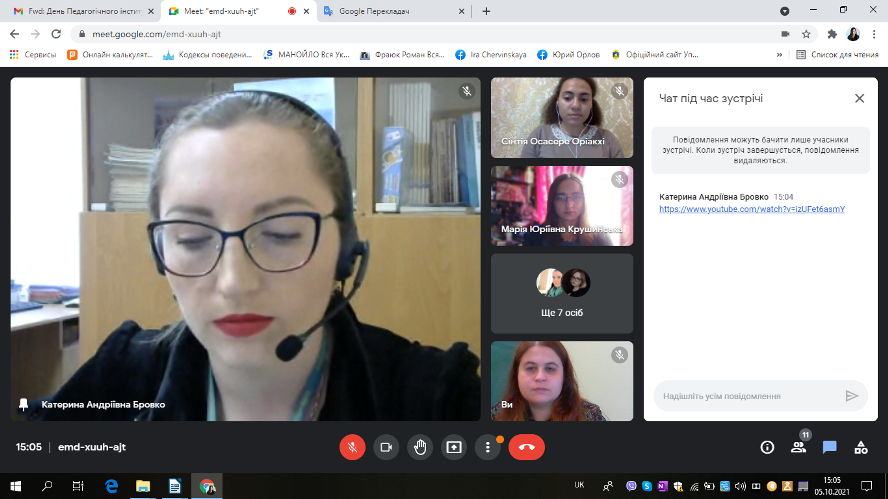Open the Офіційний сайт bookmark
This screenshot has width=888, height=499.
pos(655,55)
